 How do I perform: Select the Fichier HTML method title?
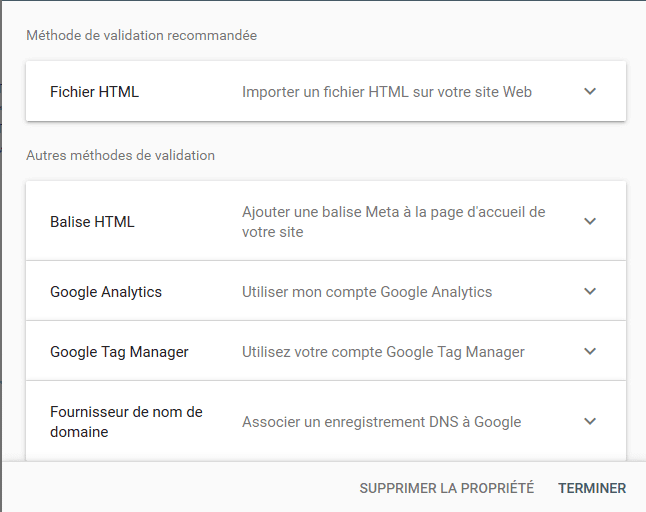click(94, 92)
